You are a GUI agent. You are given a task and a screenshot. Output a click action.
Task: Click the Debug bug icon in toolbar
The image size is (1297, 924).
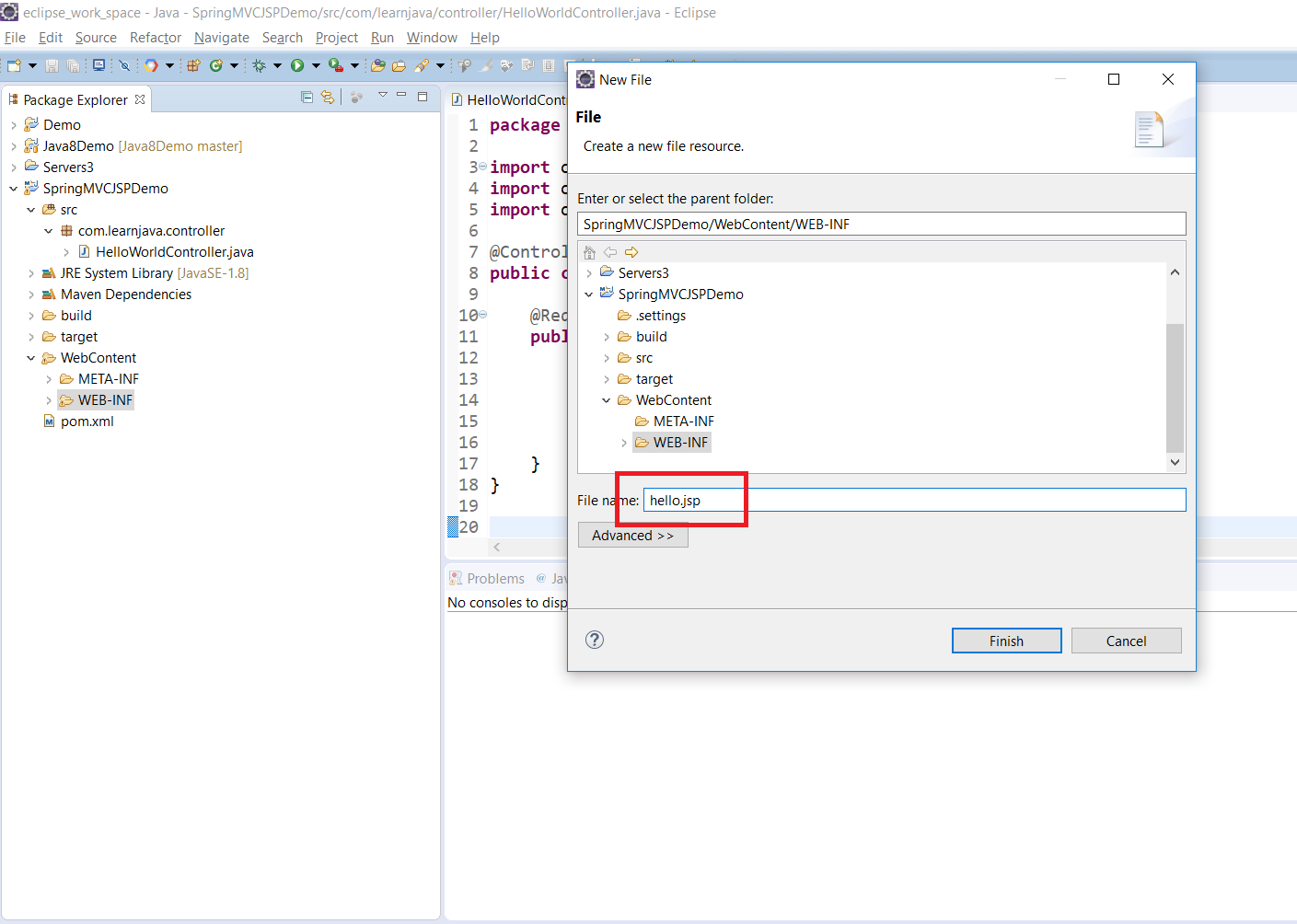click(x=260, y=65)
